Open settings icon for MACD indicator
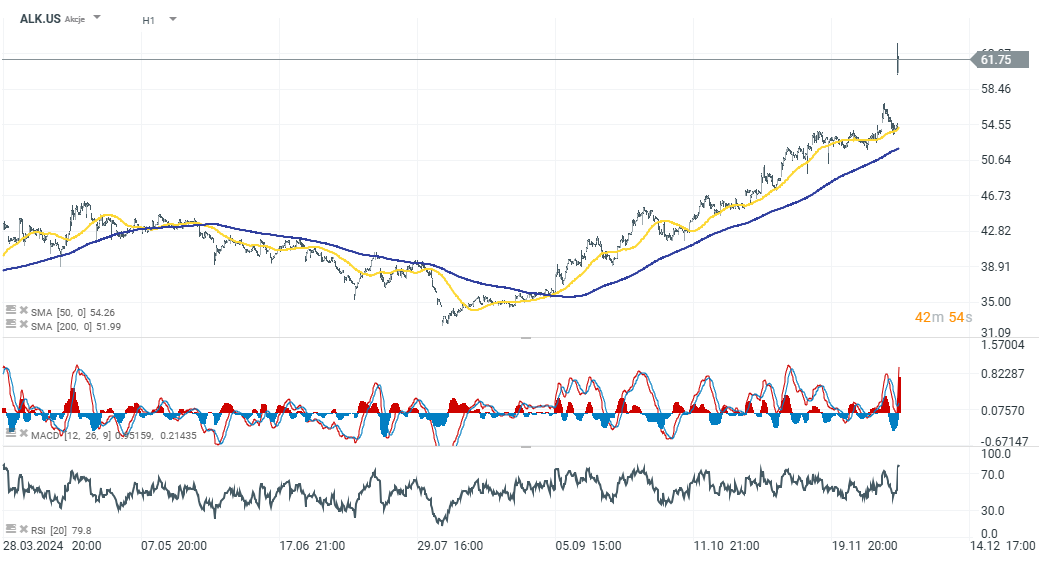 coord(11,433)
